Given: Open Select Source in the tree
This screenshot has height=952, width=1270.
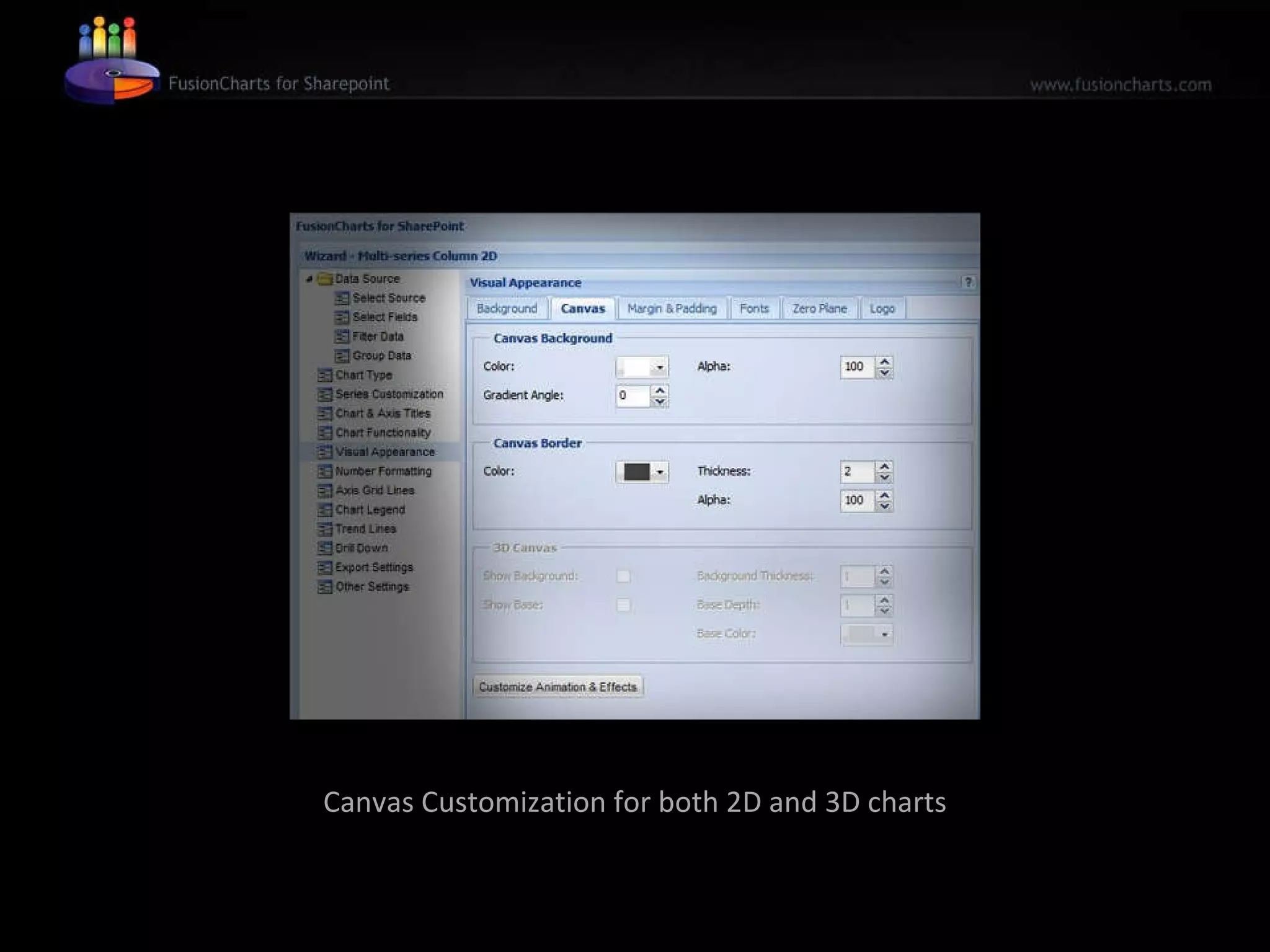Looking at the screenshot, I should (389, 298).
